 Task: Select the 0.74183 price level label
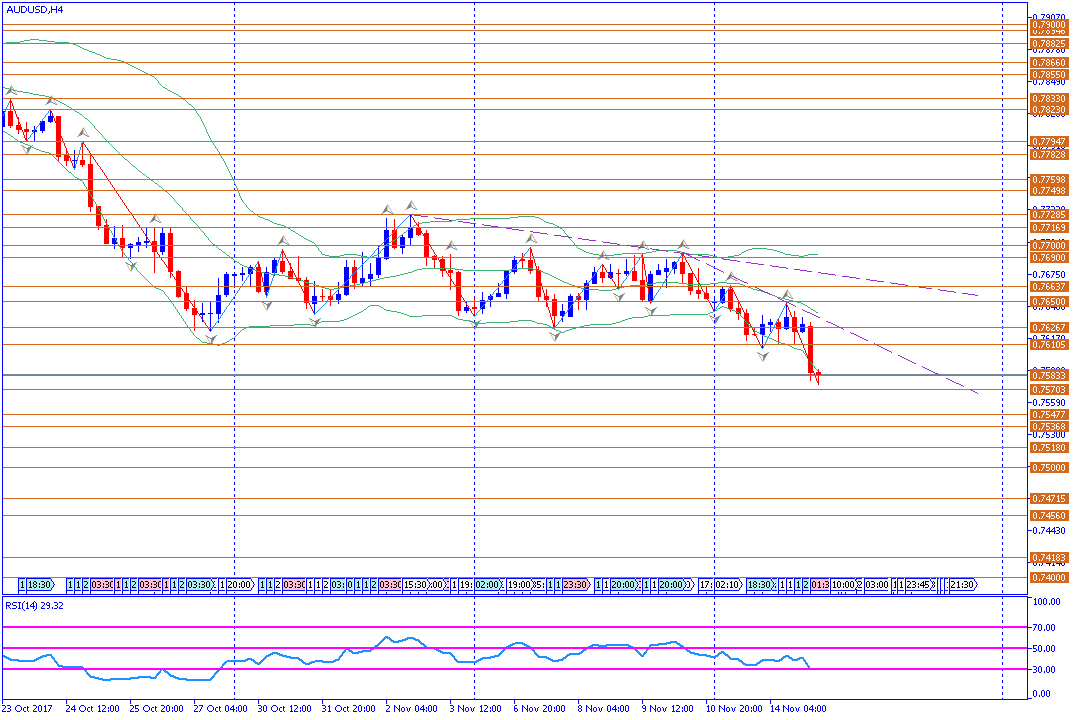tap(1049, 557)
